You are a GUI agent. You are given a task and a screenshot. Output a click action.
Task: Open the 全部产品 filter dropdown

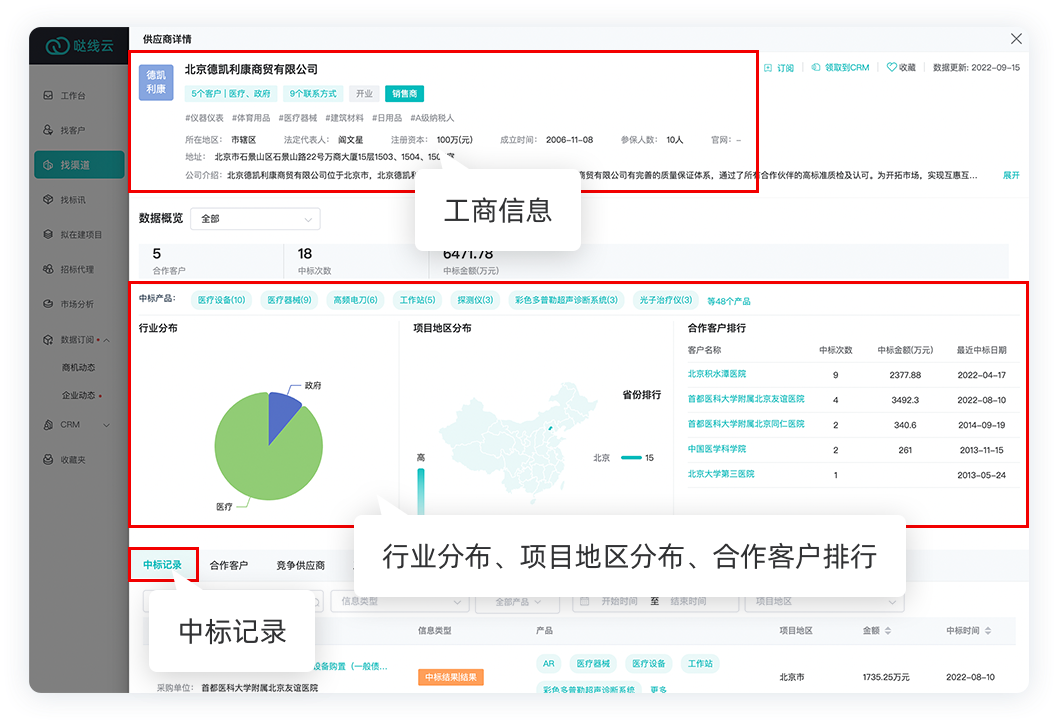(518, 601)
